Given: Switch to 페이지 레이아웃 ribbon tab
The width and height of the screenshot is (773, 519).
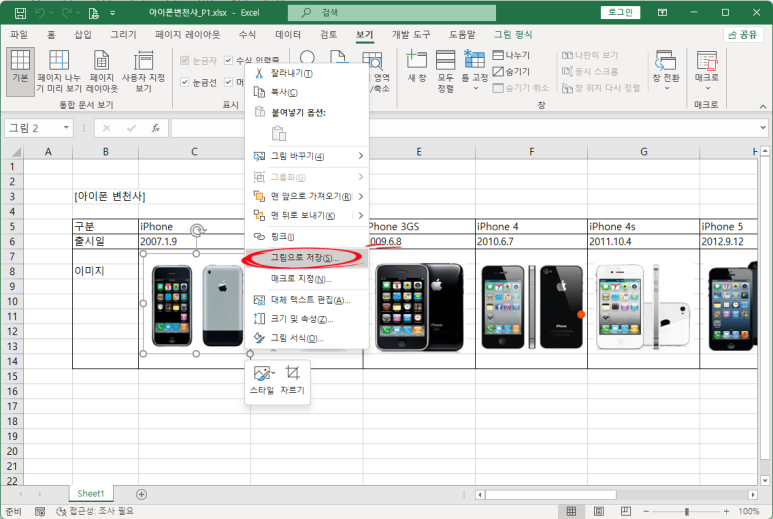Looking at the screenshot, I should click(187, 35).
